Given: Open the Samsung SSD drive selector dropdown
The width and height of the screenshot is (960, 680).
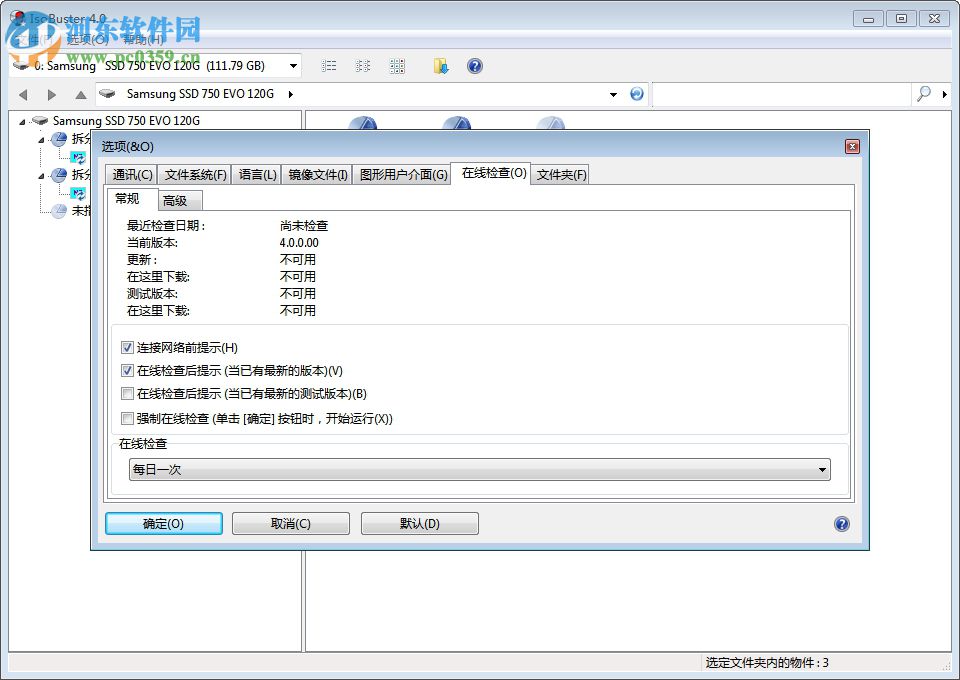Looking at the screenshot, I should [x=293, y=64].
